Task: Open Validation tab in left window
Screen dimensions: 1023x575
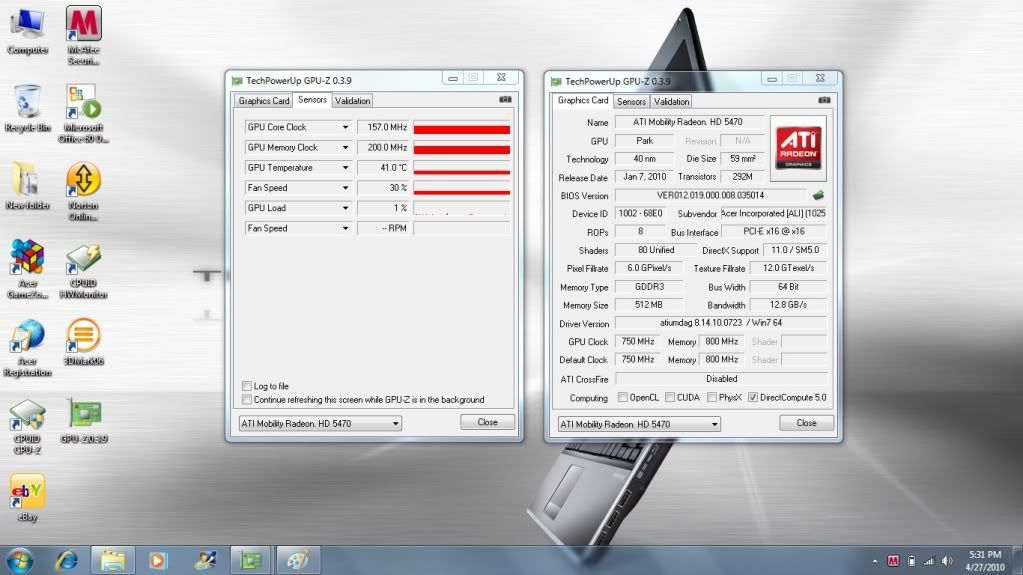Action: [352, 101]
